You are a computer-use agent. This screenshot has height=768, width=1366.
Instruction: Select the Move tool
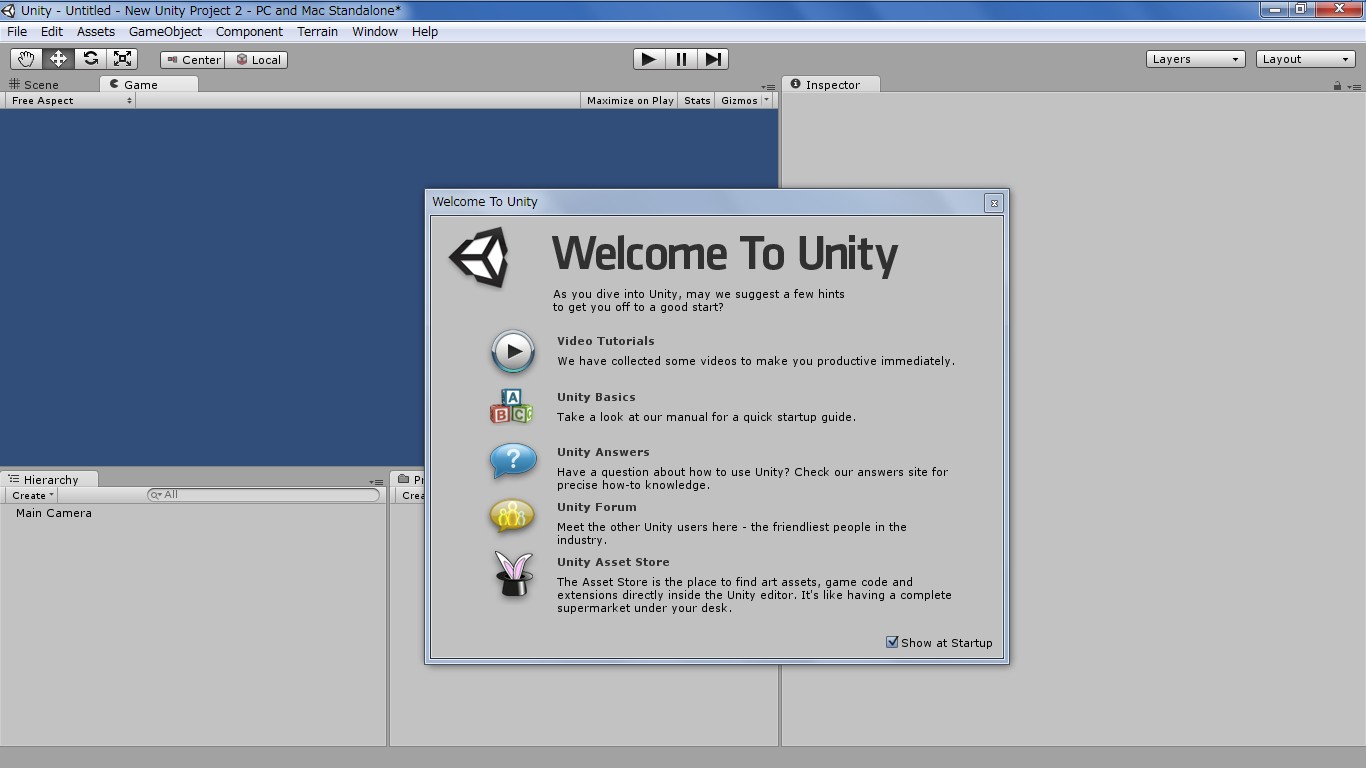(x=58, y=59)
